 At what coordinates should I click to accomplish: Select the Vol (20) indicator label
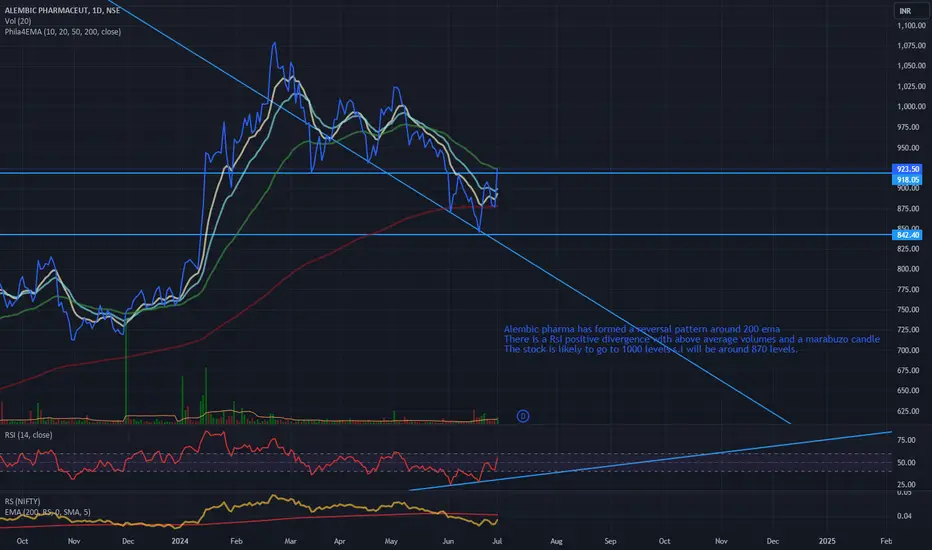pos(18,21)
